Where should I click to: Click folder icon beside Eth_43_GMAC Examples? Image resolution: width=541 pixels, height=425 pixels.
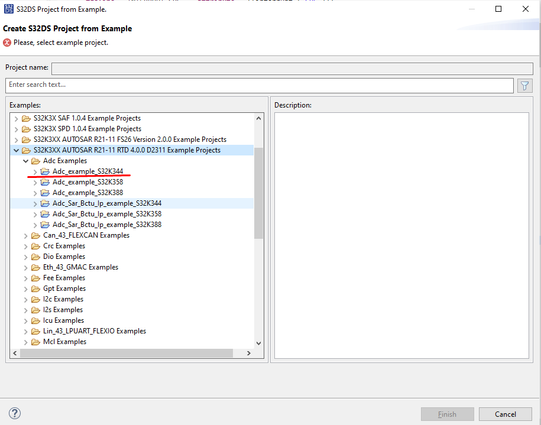pyautogui.click(x=36, y=268)
